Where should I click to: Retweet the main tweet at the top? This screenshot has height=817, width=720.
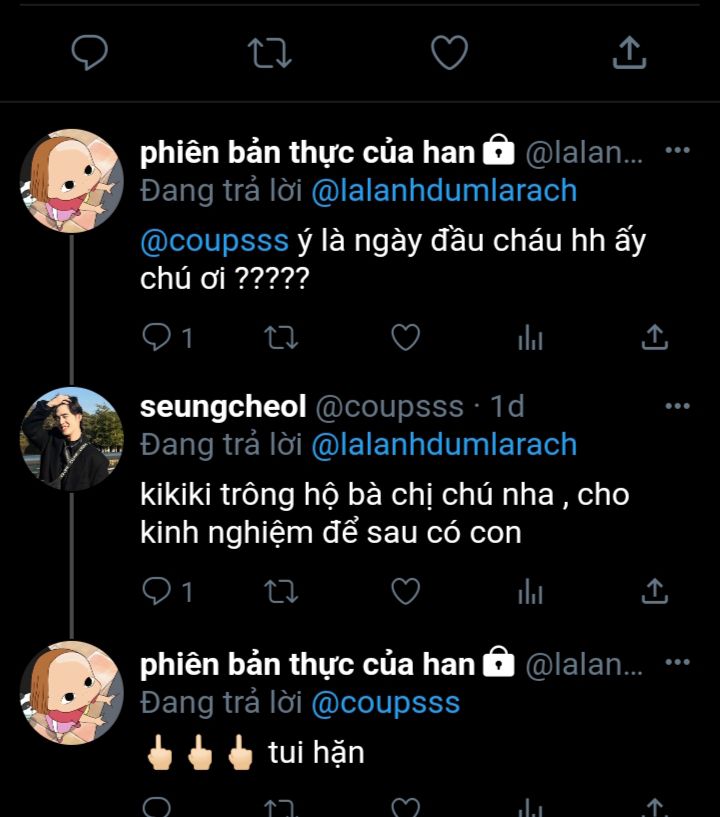pos(269,53)
